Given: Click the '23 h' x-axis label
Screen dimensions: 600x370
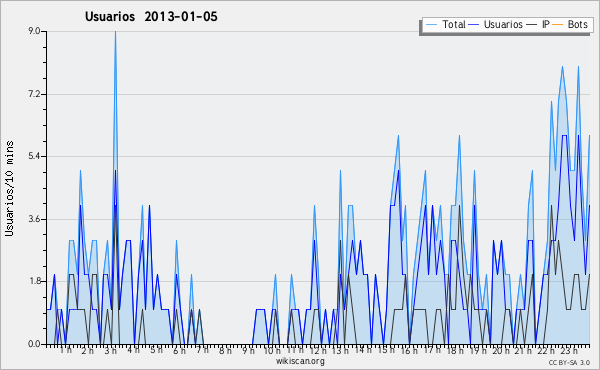Looking at the screenshot, I should pos(569,350).
